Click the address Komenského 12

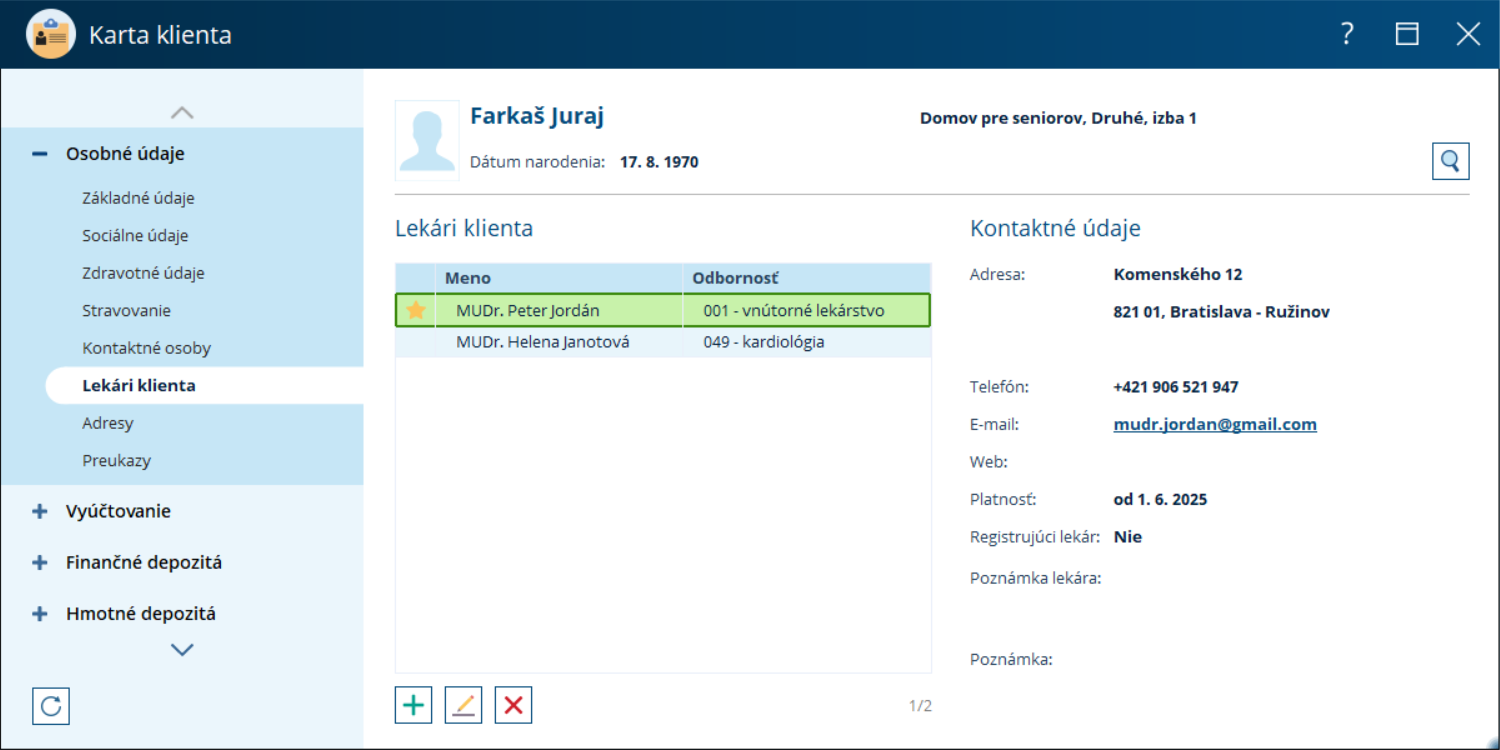pyautogui.click(x=1178, y=274)
